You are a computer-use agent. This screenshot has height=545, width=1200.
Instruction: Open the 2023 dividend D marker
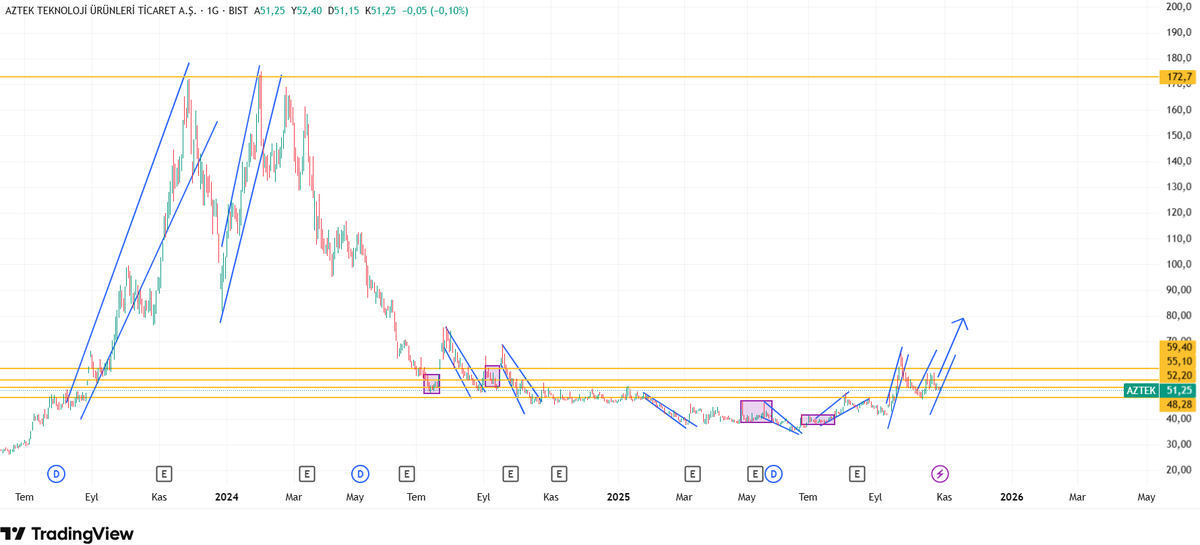tap(57, 473)
